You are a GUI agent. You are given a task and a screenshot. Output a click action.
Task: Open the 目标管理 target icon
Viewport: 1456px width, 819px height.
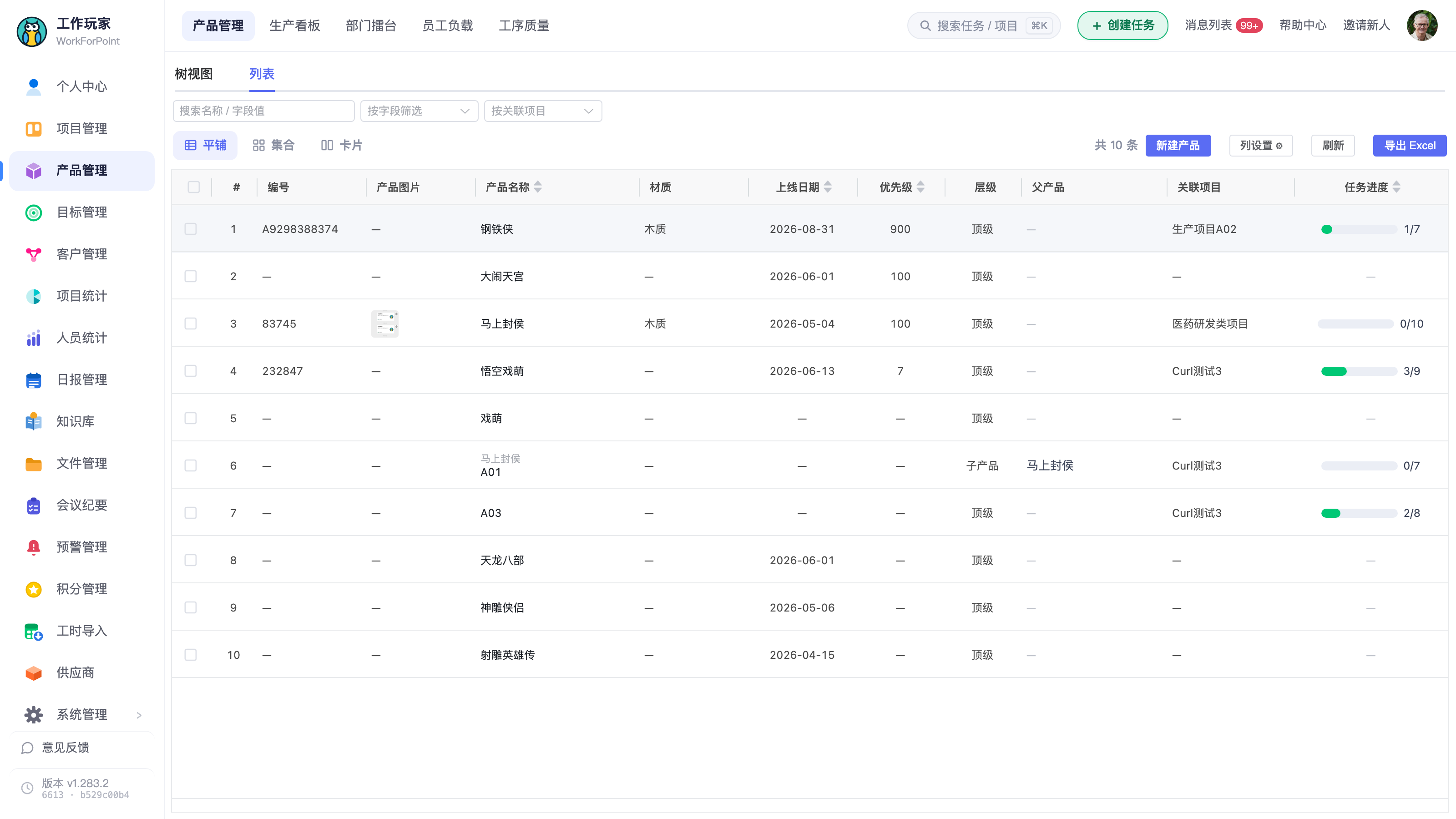(33, 212)
